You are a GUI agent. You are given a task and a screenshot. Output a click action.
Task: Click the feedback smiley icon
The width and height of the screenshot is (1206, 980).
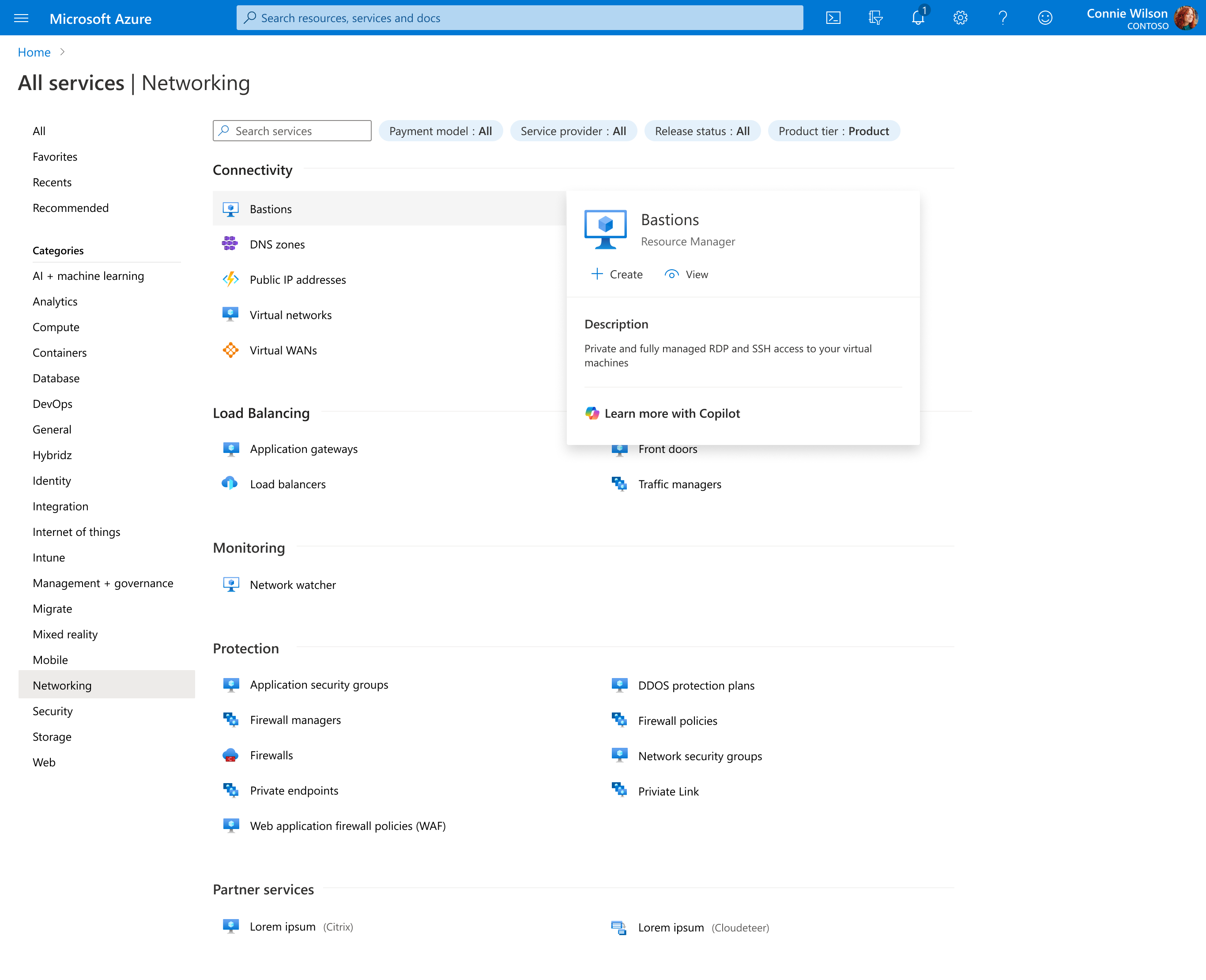click(1045, 18)
